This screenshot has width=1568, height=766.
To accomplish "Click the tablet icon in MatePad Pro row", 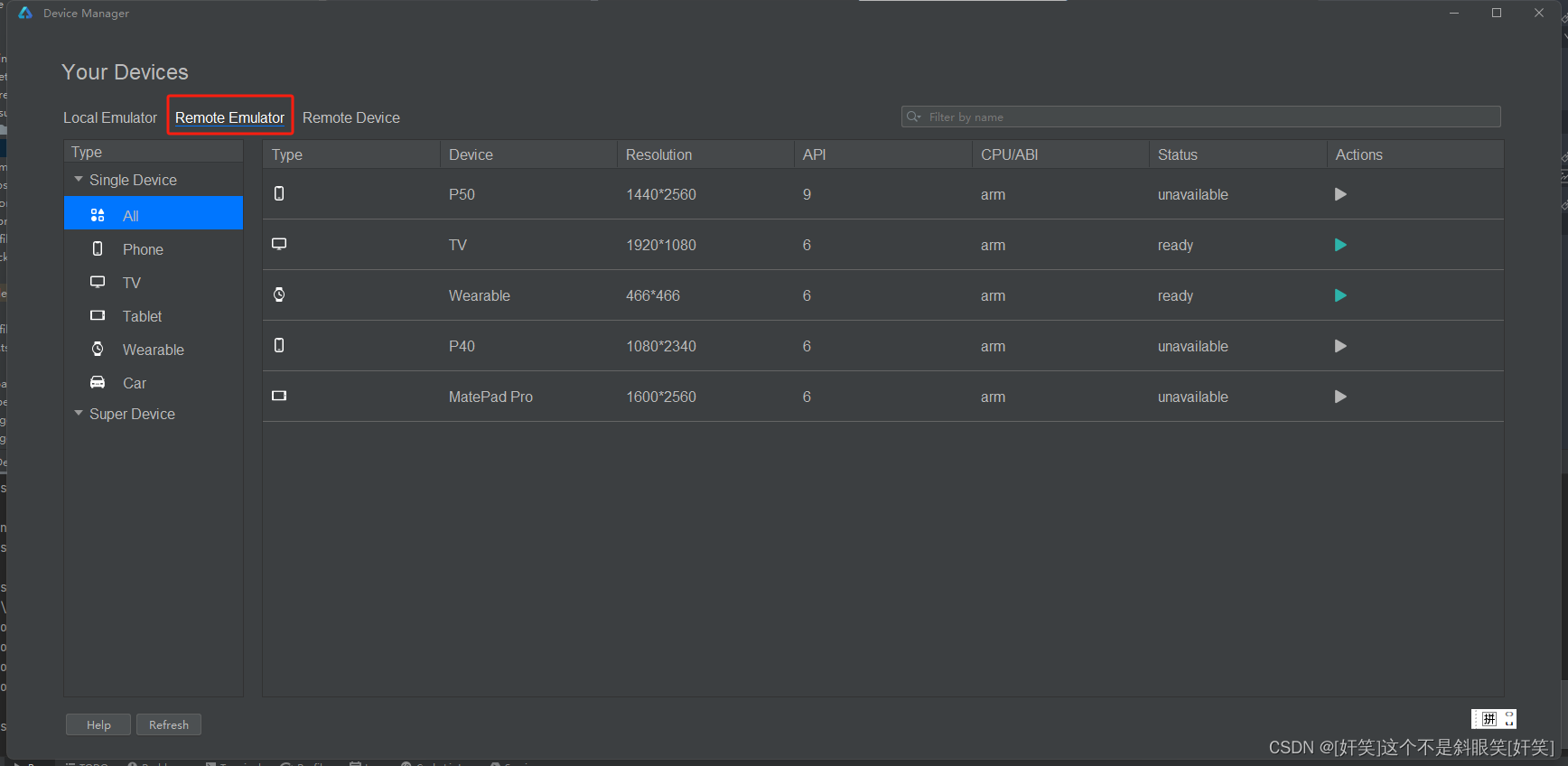I will click(x=279, y=396).
